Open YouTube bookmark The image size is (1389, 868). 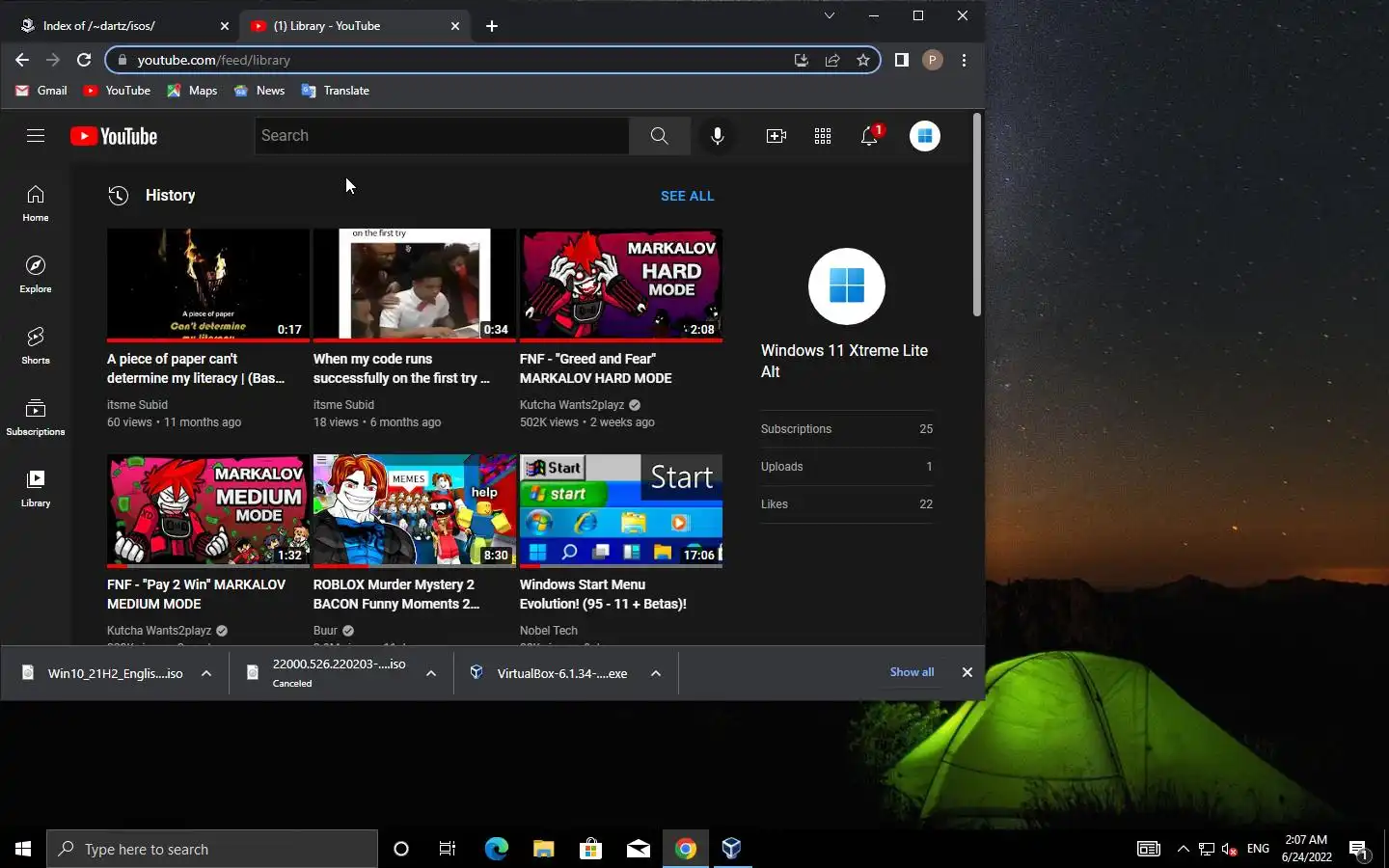117,91
